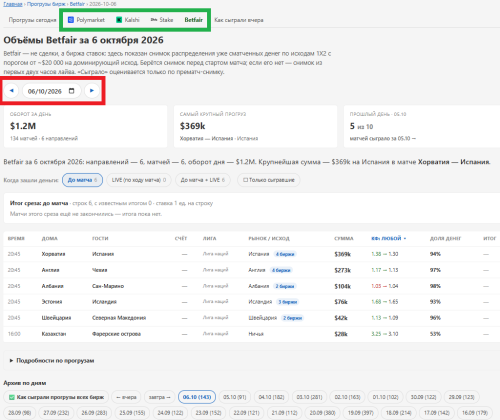The image size is (500, 420).
Task: Follow the Betfair breadcrumb link
Action: tap(77, 4)
